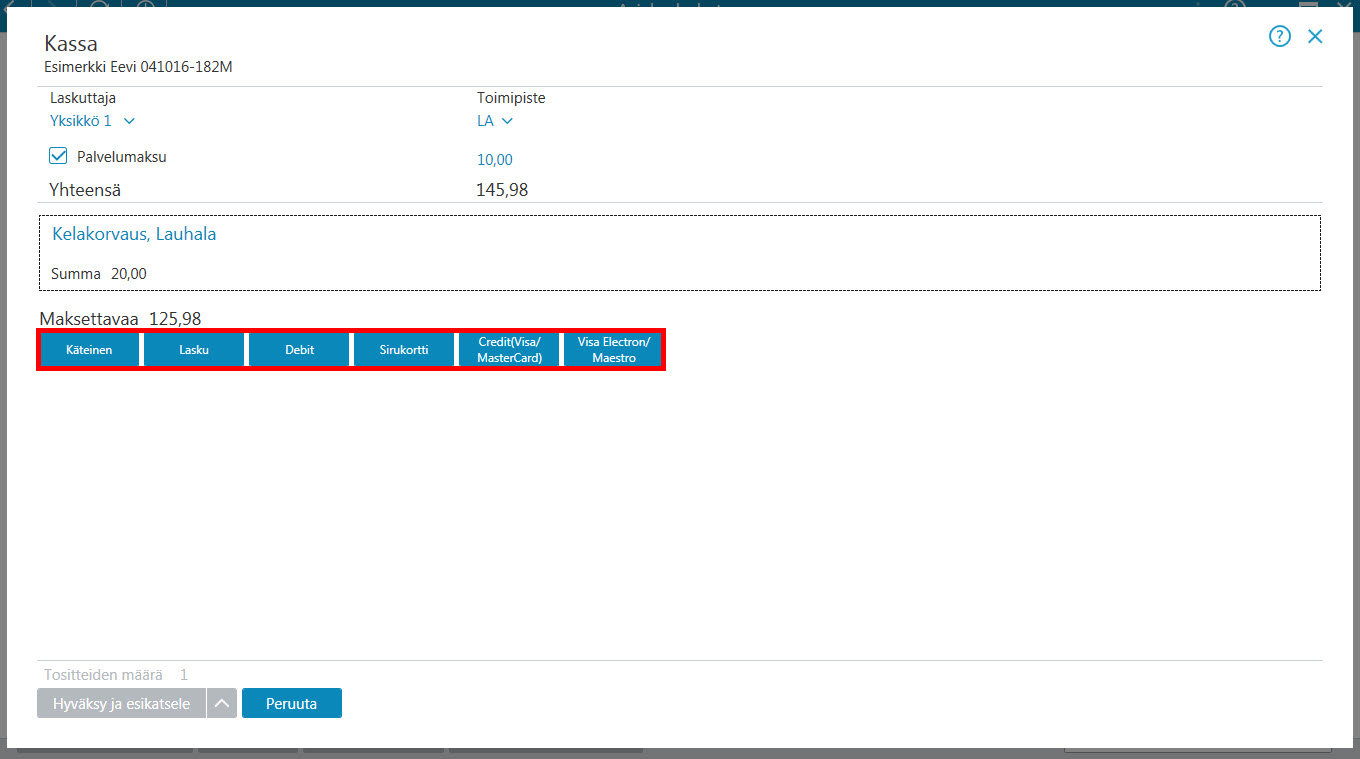Choose Lasku payment method
Screen dimensions: 1360x759
pyautogui.click(x=194, y=350)
